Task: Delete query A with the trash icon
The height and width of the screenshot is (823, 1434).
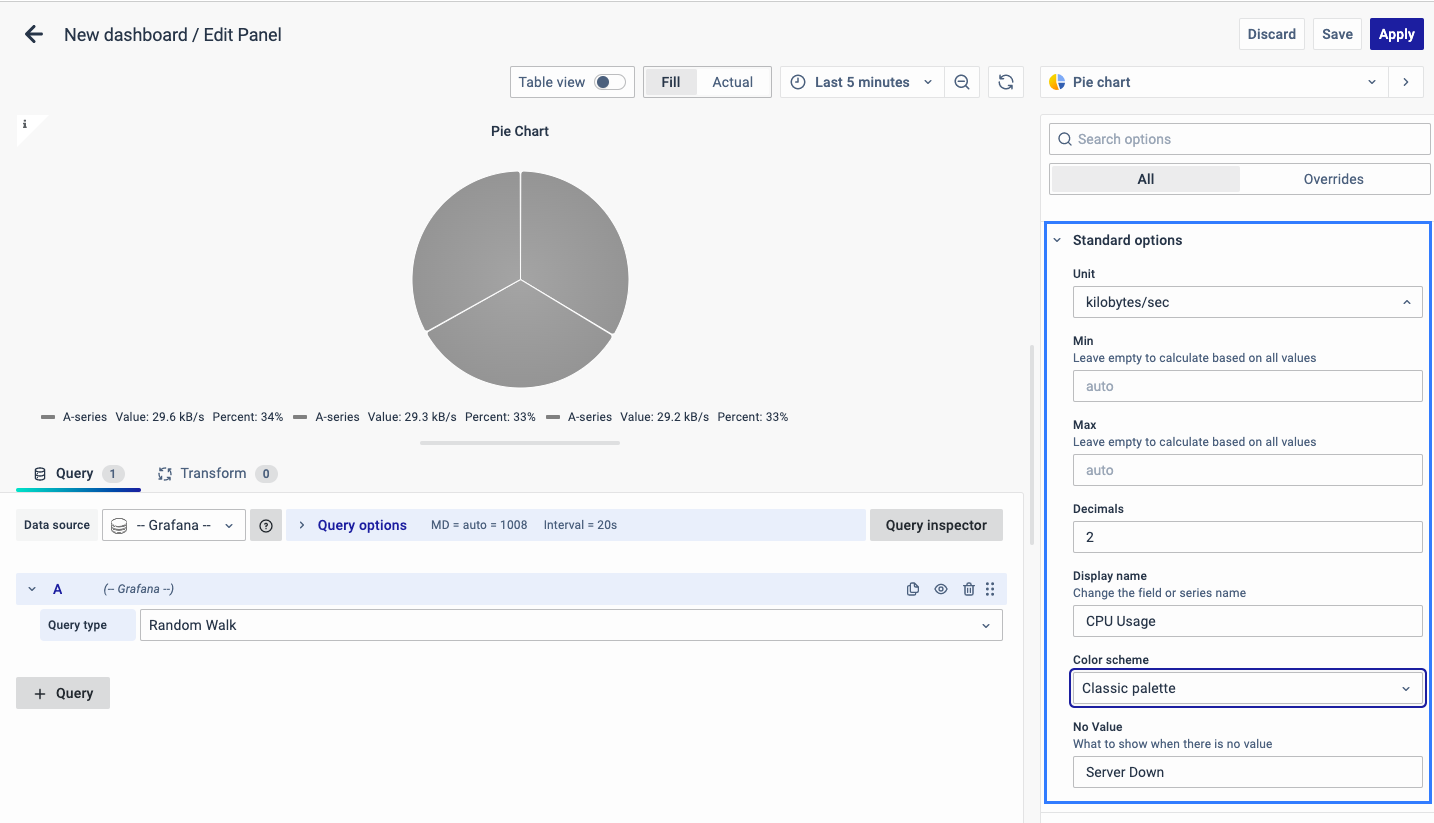Action: (968, 590)
